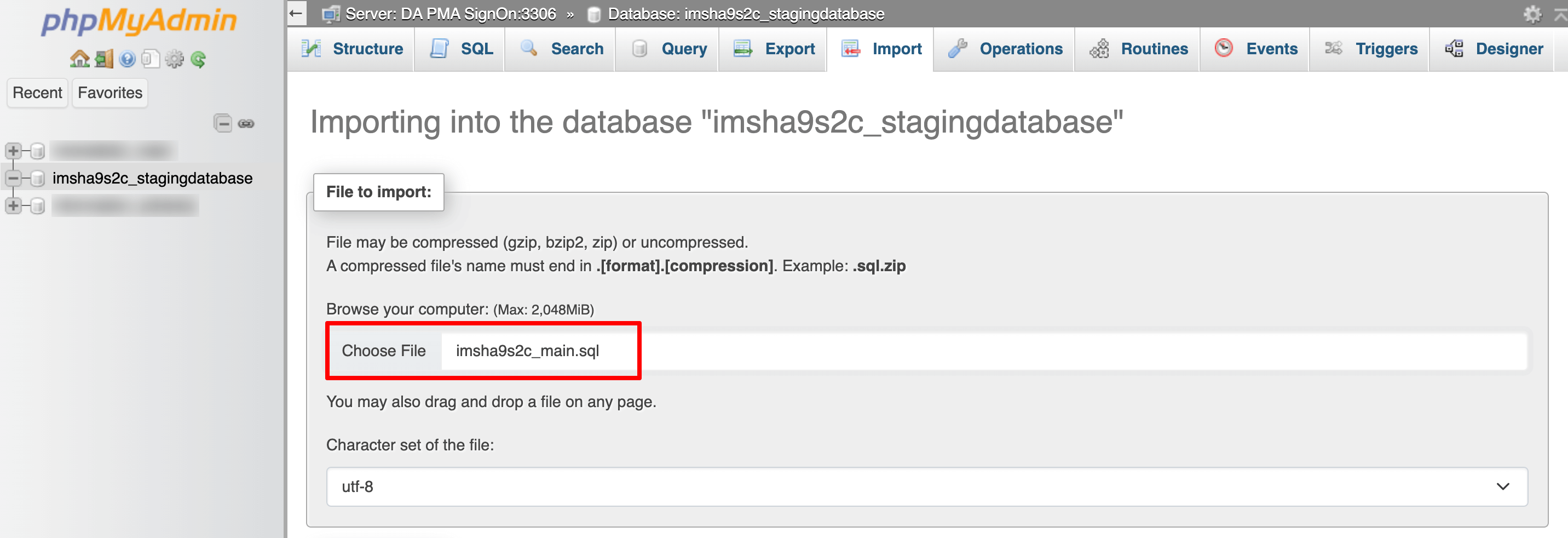Expand the last blurred database node

coord(13,205)
